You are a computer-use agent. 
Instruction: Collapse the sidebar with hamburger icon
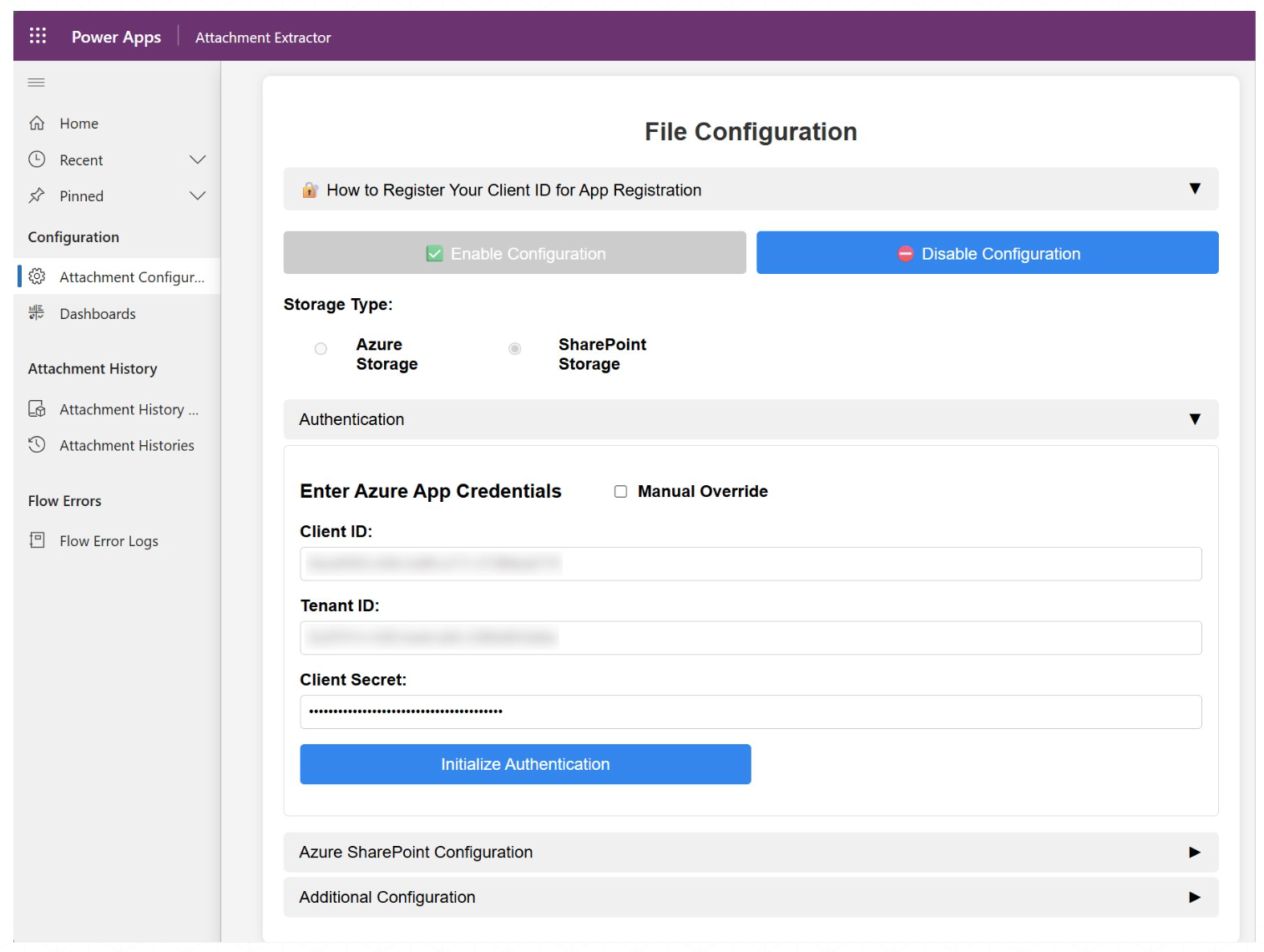coord(36,83)
